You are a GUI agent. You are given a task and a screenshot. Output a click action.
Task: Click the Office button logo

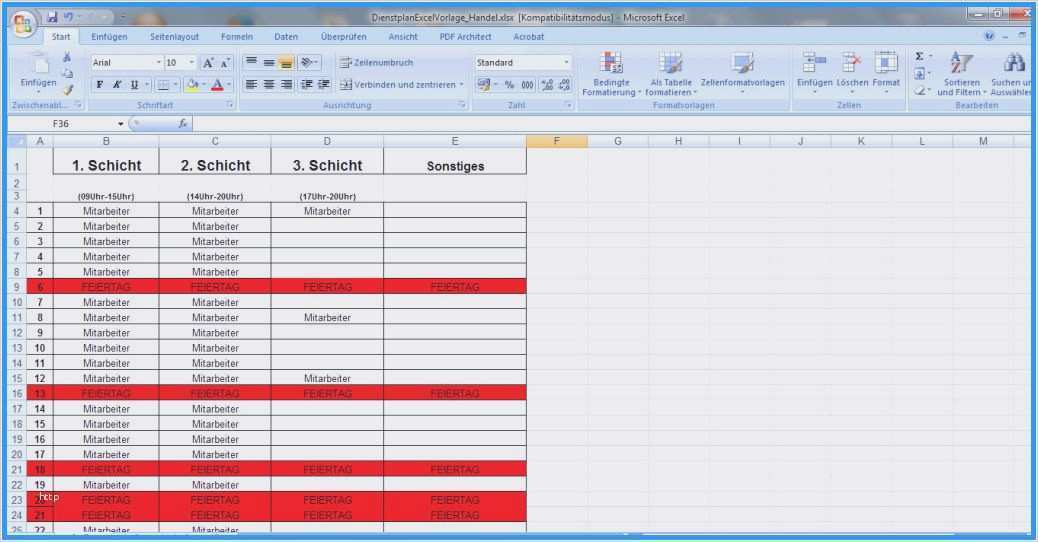[23, 24]
